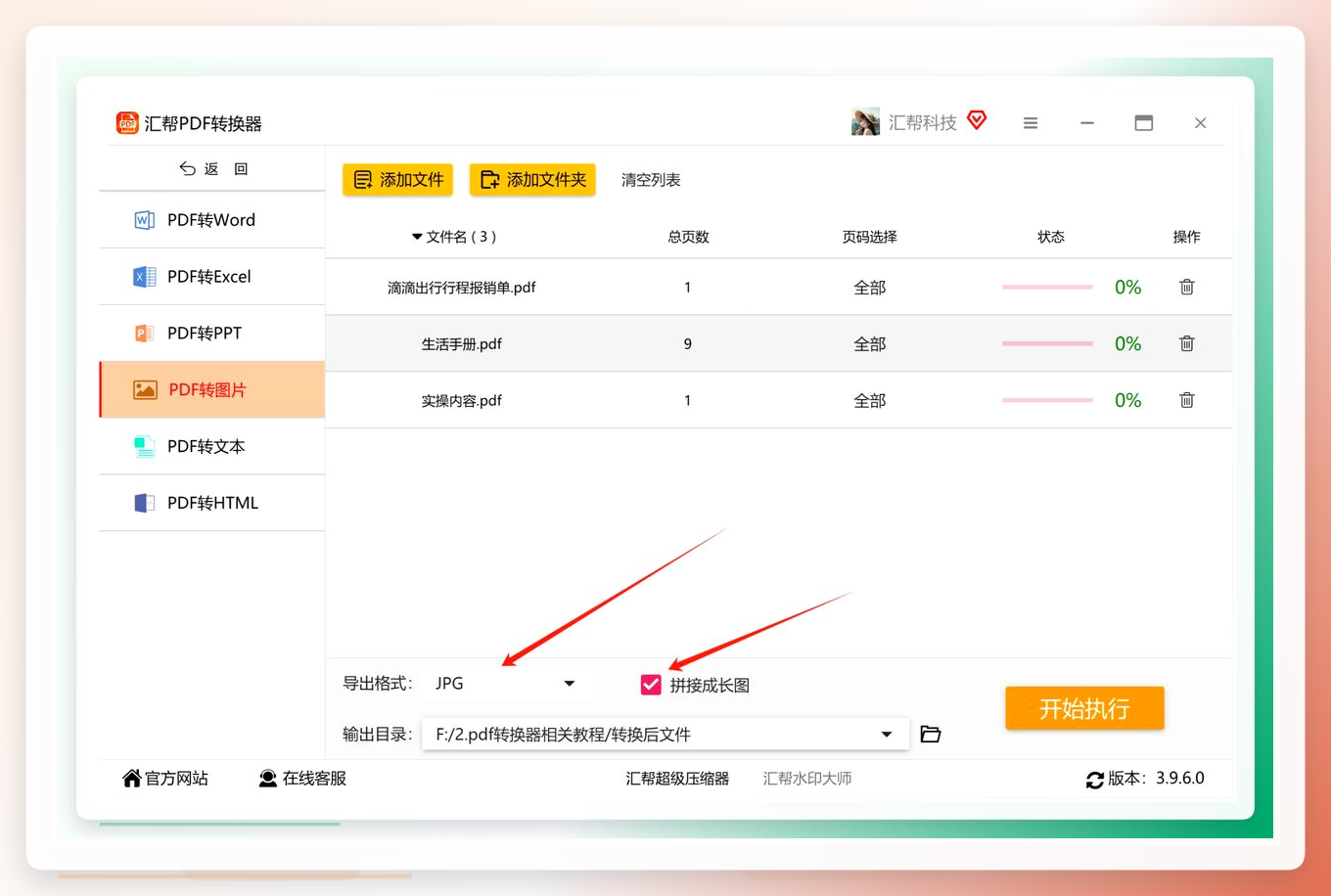1331x896 pixels.
Task: Click the user avatar picture
Action: coord(865,122)
